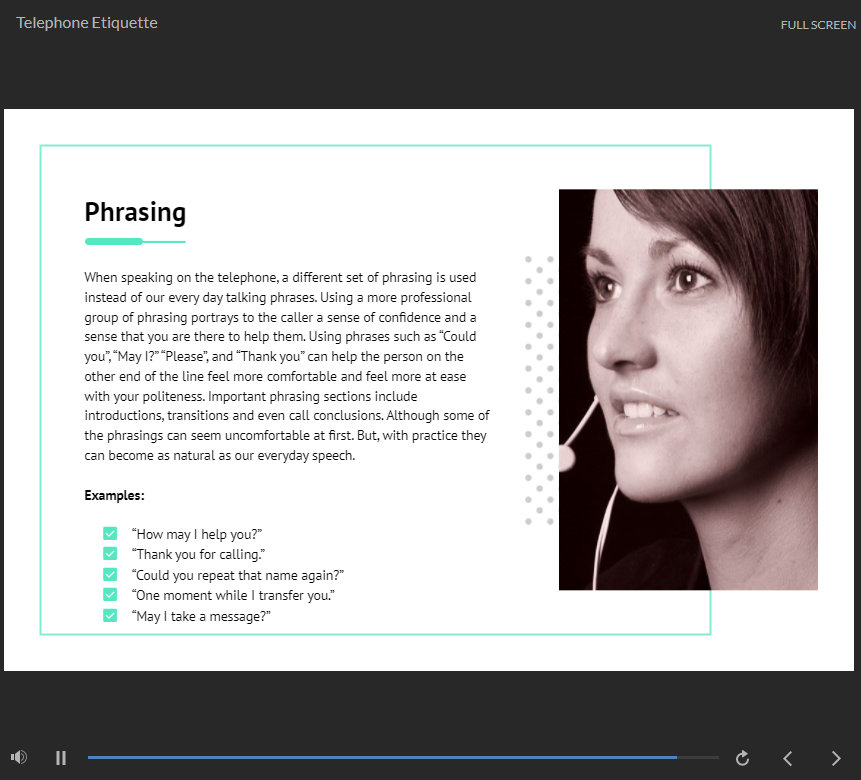
Task: Seek to the unplayed grey end of progress bar
Action: coord(698,758)
